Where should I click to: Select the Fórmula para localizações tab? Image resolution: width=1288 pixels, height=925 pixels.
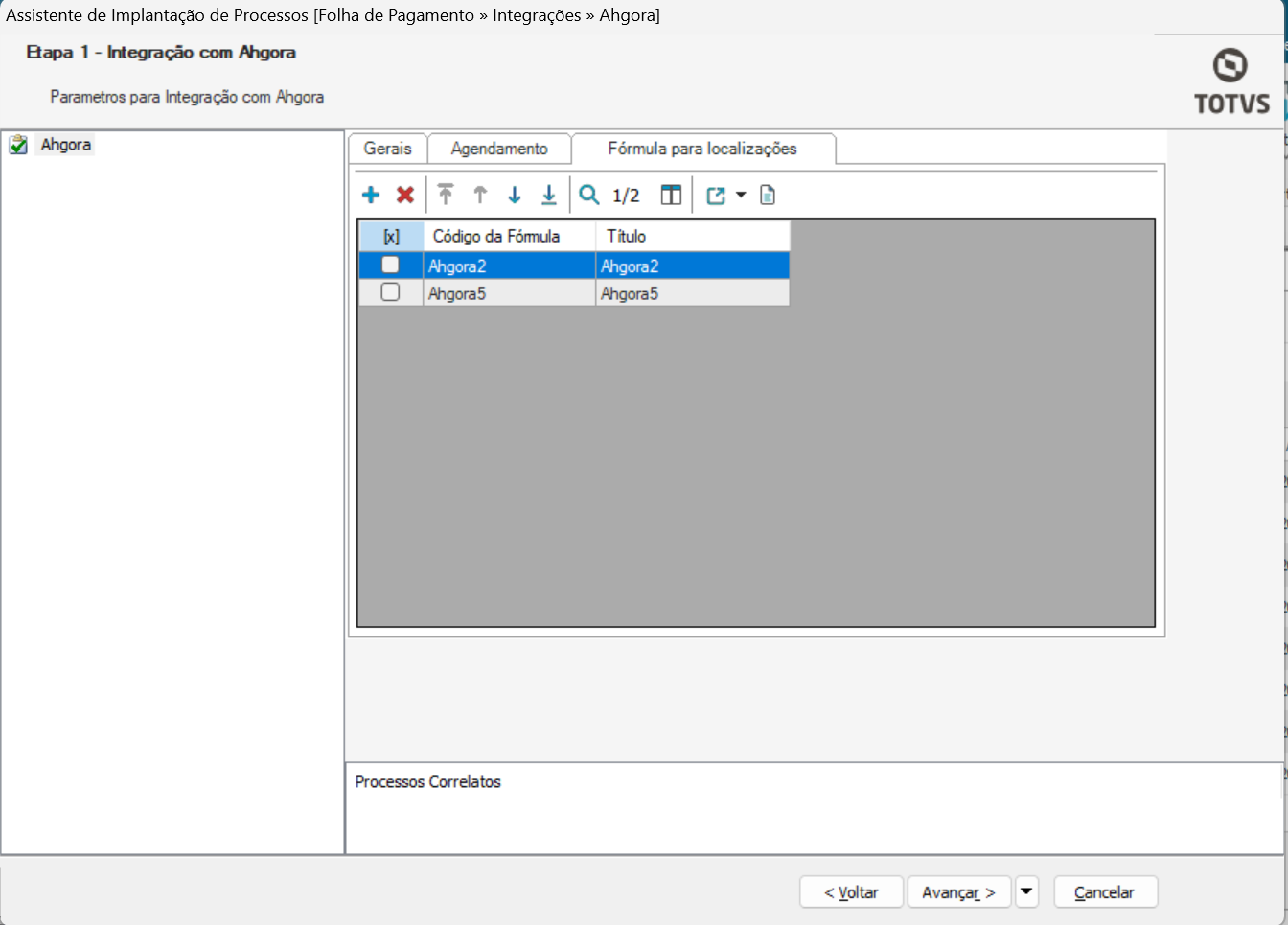click(x=702, y=149)
